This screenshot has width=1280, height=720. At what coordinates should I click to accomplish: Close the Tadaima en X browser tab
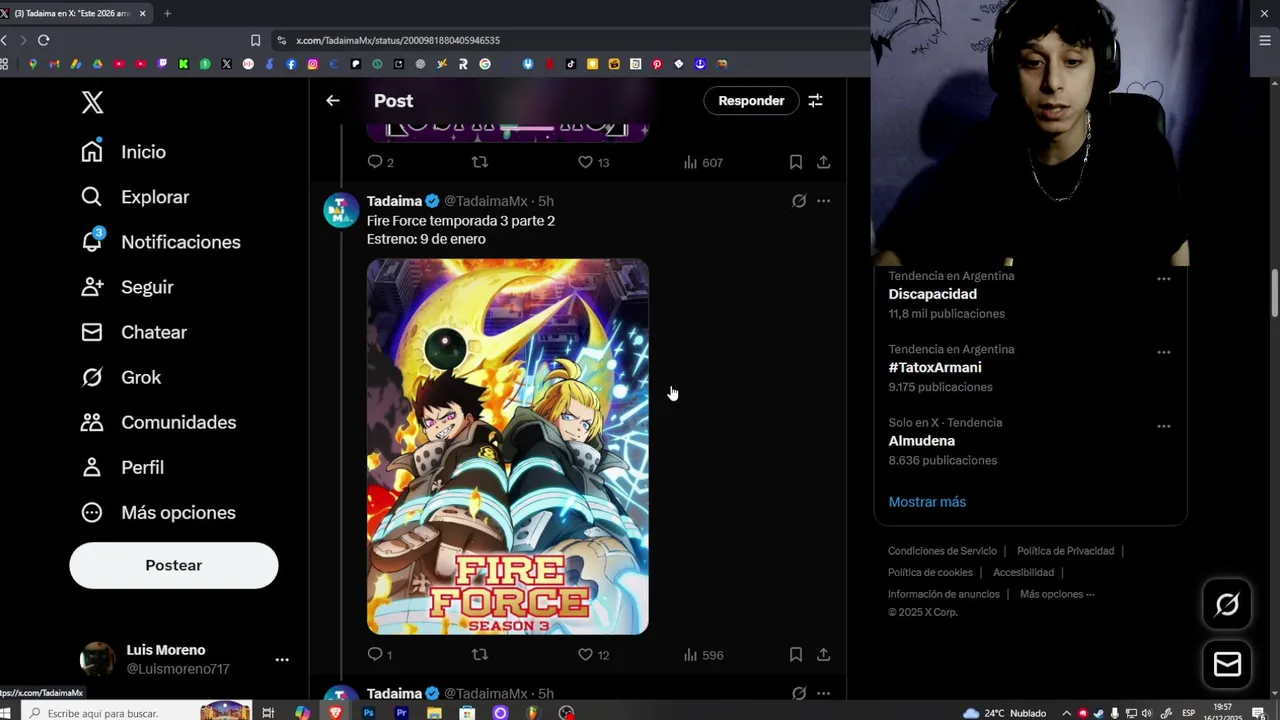[x=142, y=13]
